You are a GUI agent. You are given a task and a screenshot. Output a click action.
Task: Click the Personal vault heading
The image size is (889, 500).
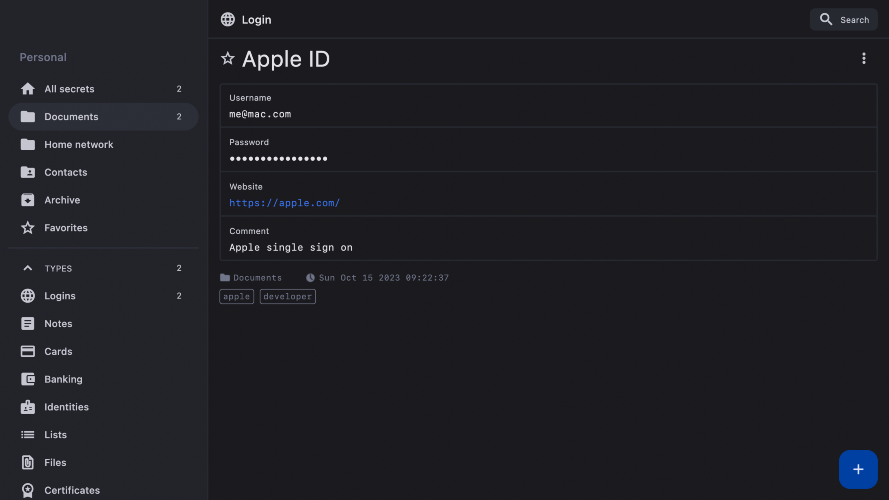(43, 57)
